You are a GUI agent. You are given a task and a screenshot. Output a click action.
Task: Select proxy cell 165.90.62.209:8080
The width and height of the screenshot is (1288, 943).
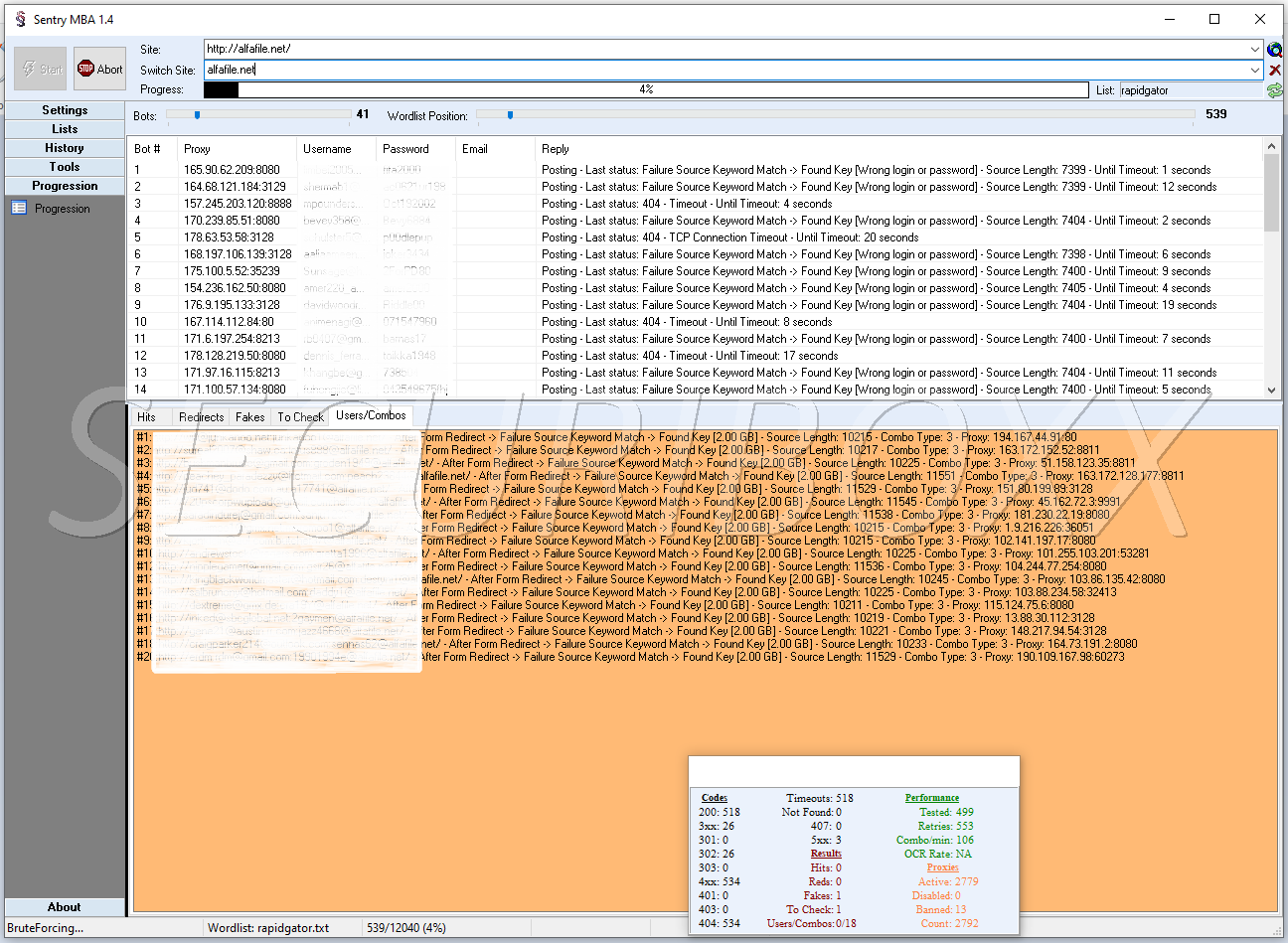point(232,170)
